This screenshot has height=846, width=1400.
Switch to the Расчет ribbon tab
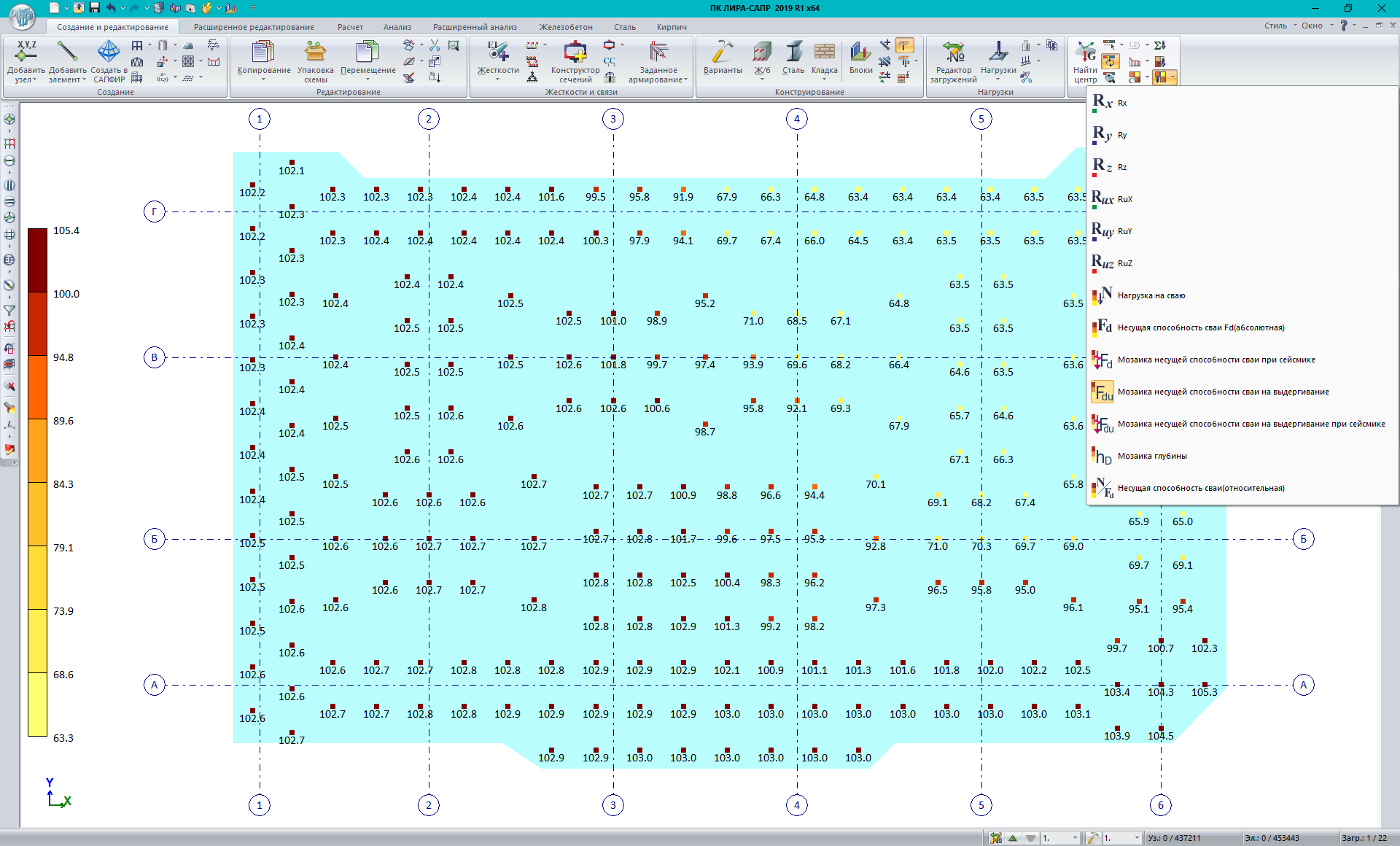(x=350, y=27)
